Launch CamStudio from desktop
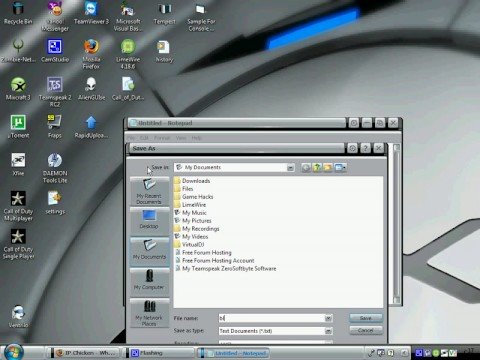Screen dimensions: 480x360 pos(55,51)
